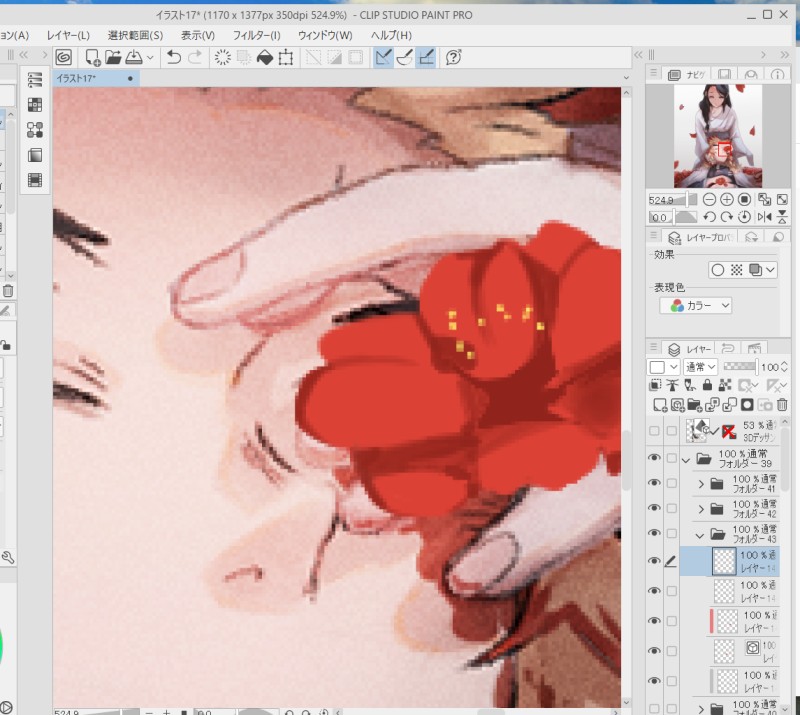Create a new canvas with New icon
800x715 pixels.
click(92, 57)
